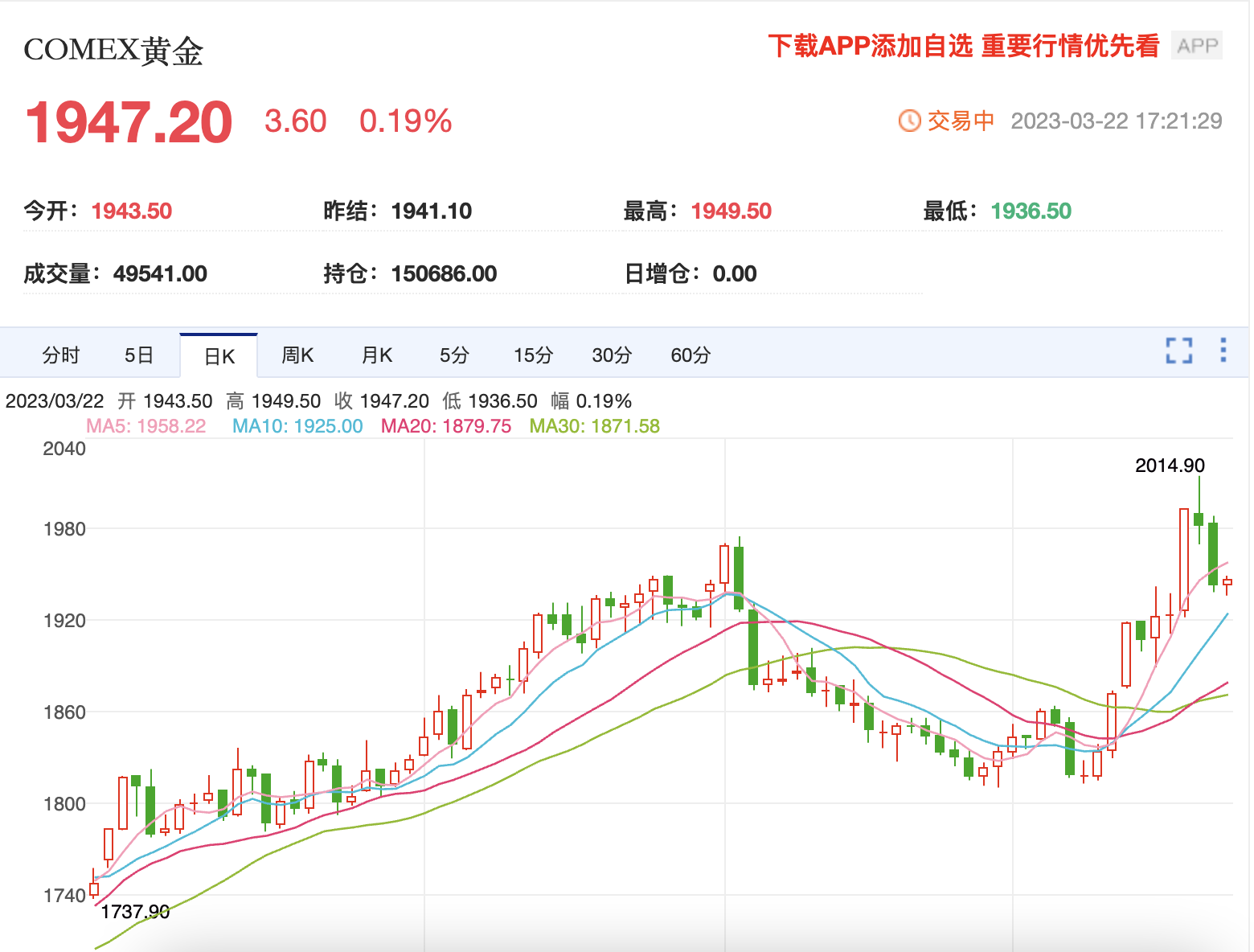Click the COMEX黄金 title
The width and height of the screenshot is (1254, 952).
113,50
